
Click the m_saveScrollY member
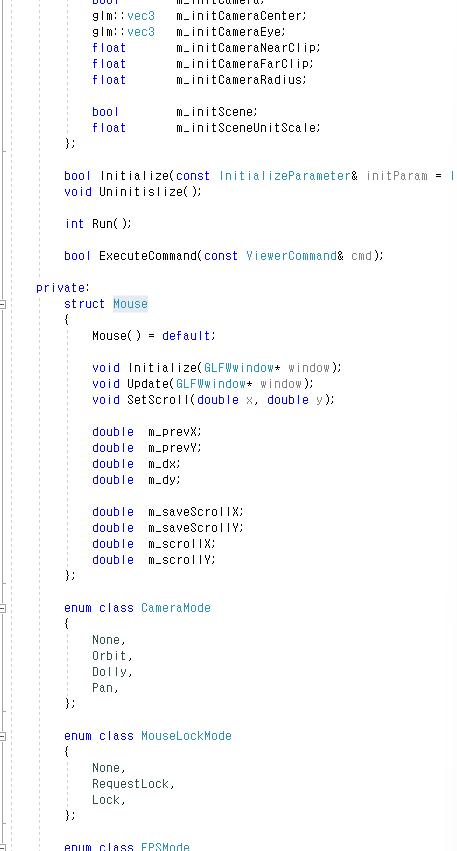tap(194, 528)
